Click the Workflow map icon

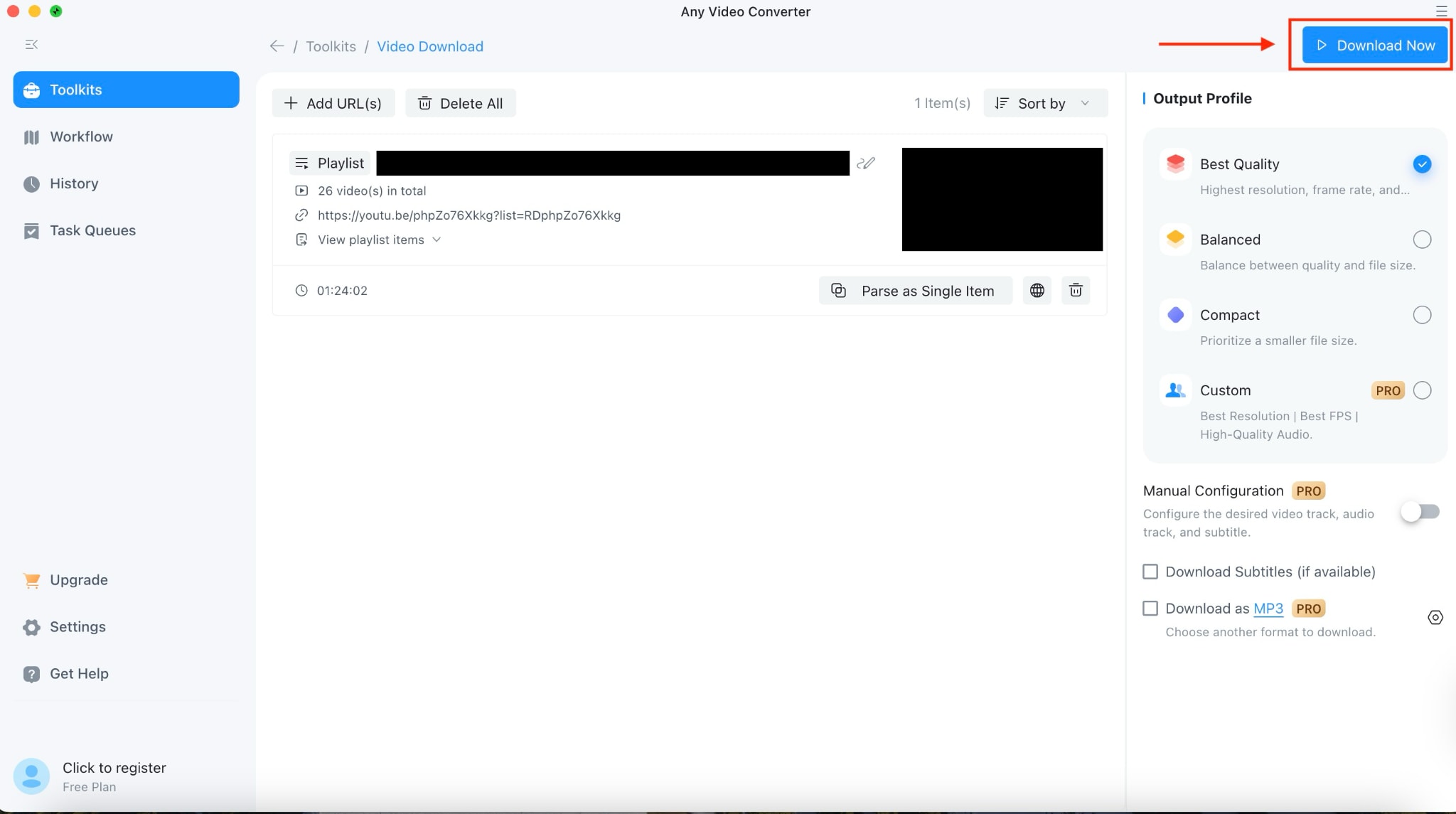[31, 137]
